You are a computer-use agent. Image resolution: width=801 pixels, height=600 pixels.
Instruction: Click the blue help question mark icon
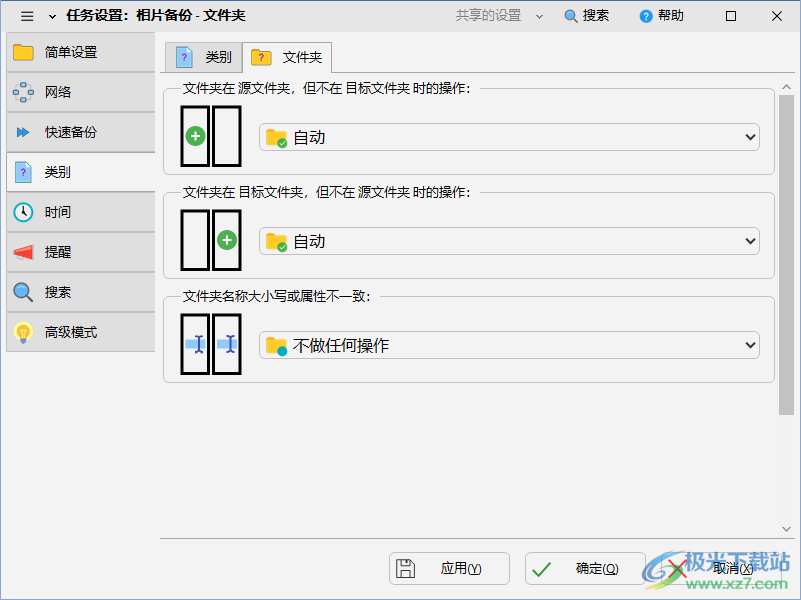646,16
